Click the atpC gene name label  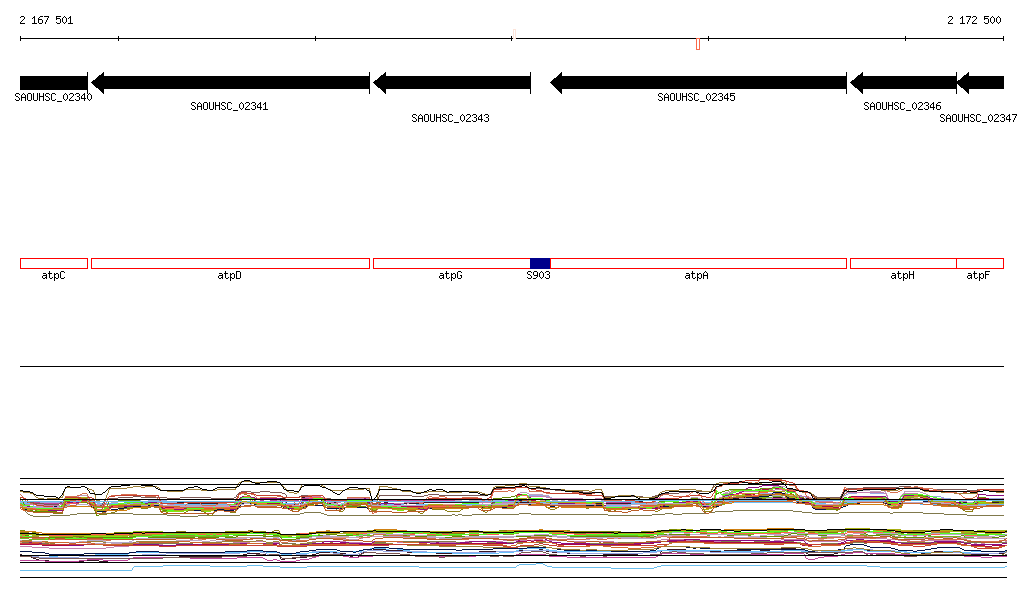point(54,275)
